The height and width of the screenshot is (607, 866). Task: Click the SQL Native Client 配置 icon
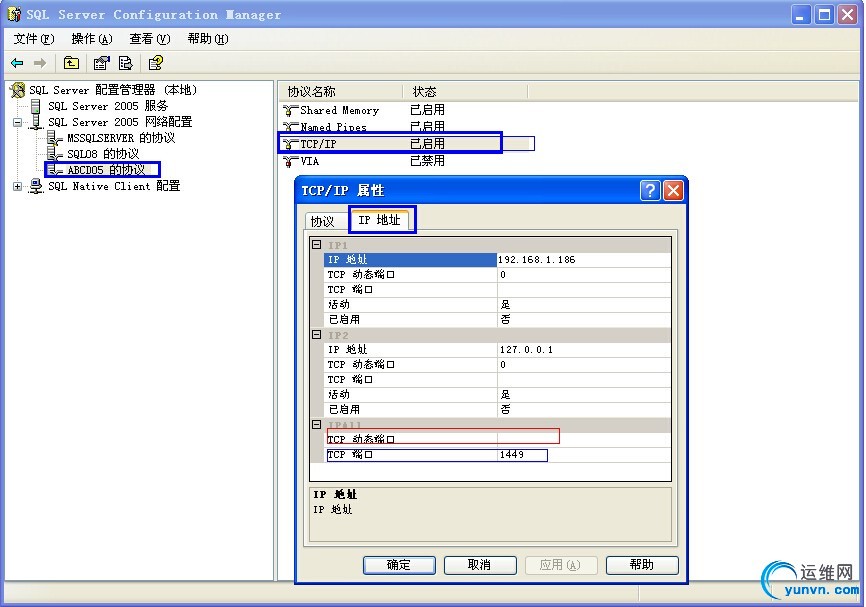36,186
